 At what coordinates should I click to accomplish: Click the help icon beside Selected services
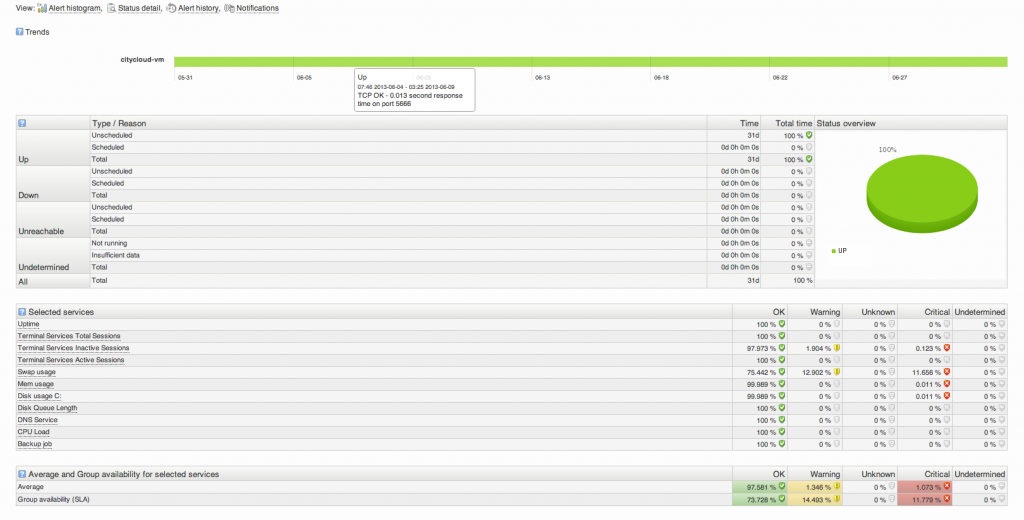pyautogui.click(x=22, y=312)
